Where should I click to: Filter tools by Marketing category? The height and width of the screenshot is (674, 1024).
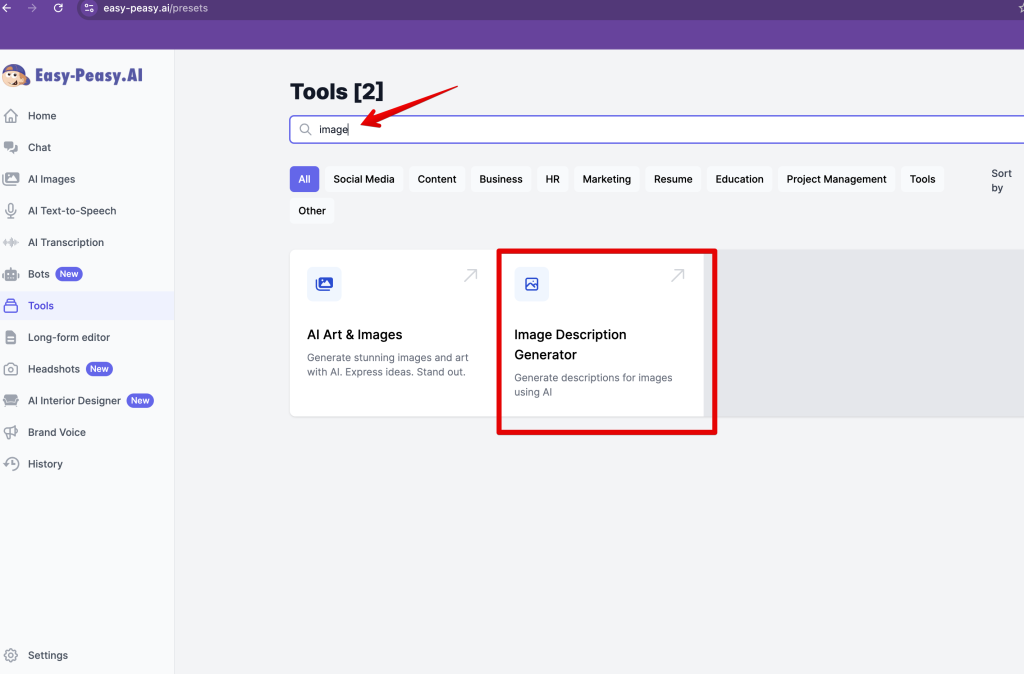tap(607, 180)
